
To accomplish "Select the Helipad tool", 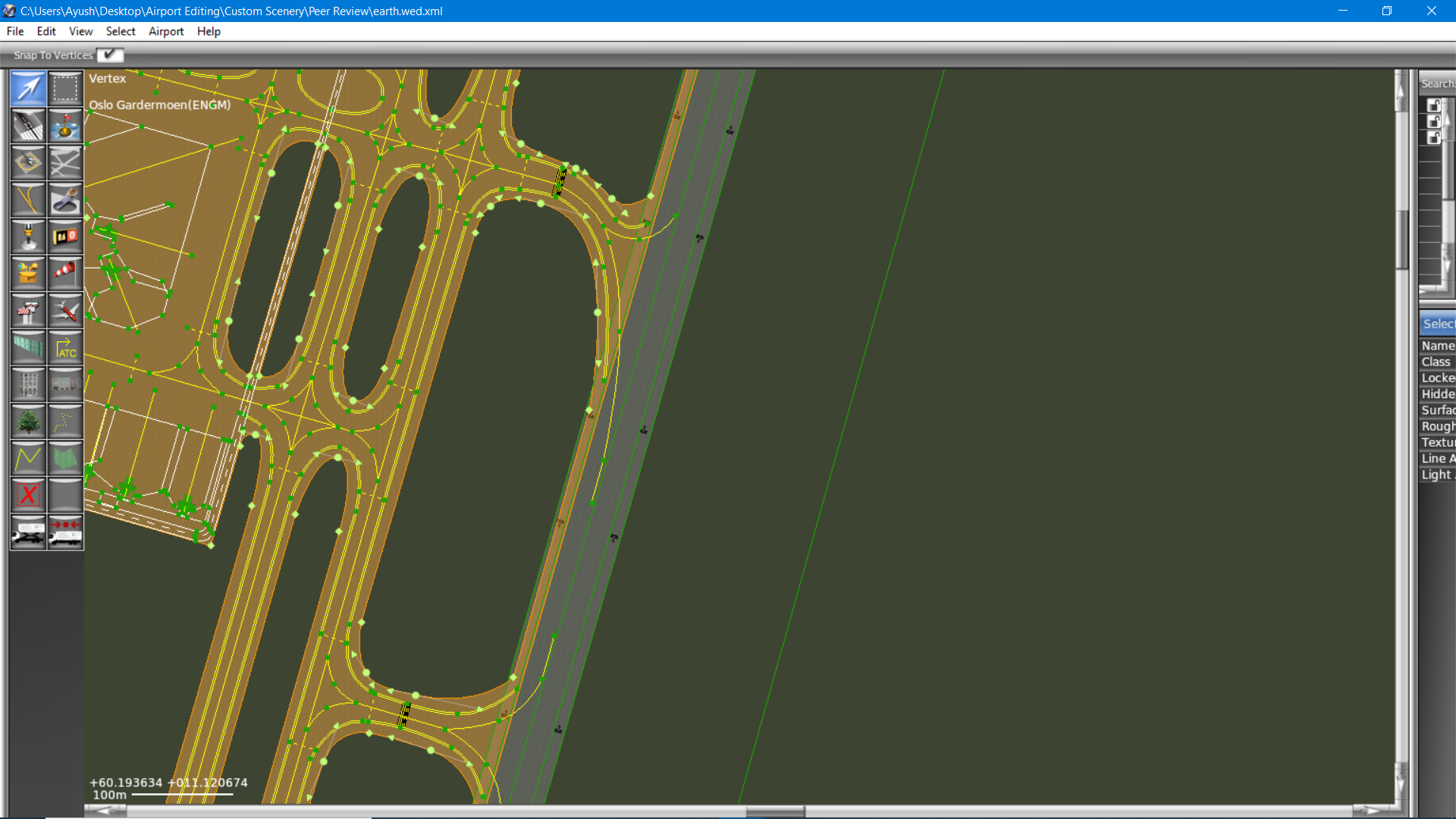I will point(28,162).
